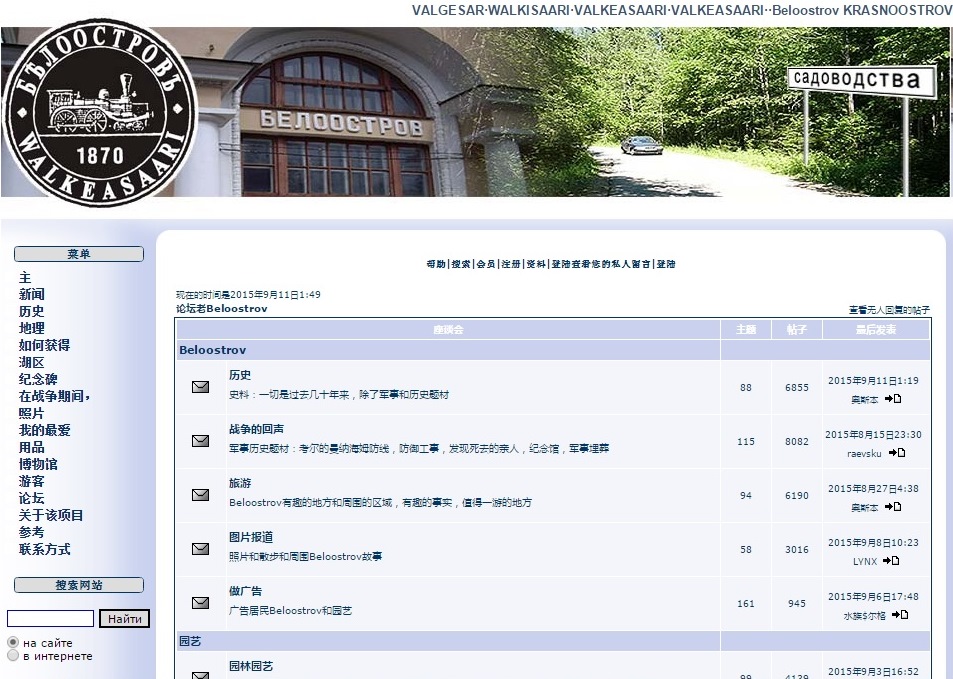Click the envelope icon beside 战争的回声 forum

pyautogui.click(x=200, y=441)
